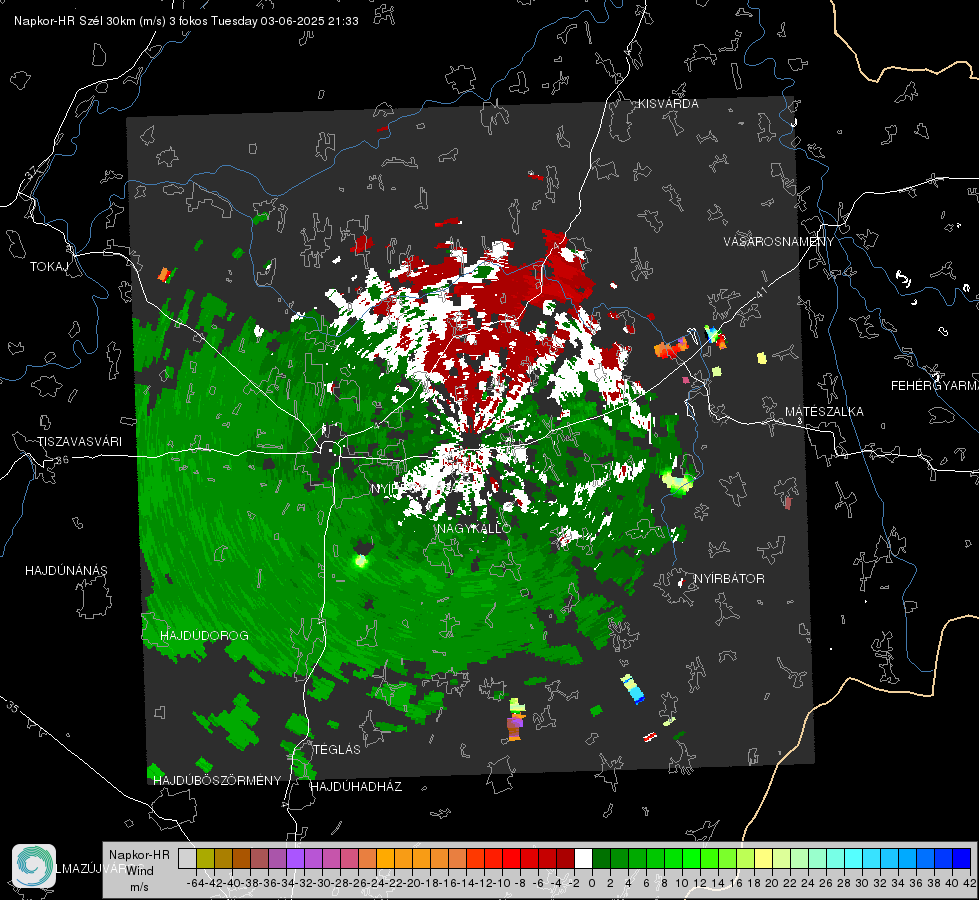Viewport: 979px width, 900px height.
Task: Click the TOKAJ town label
Action: coord(49,267)
